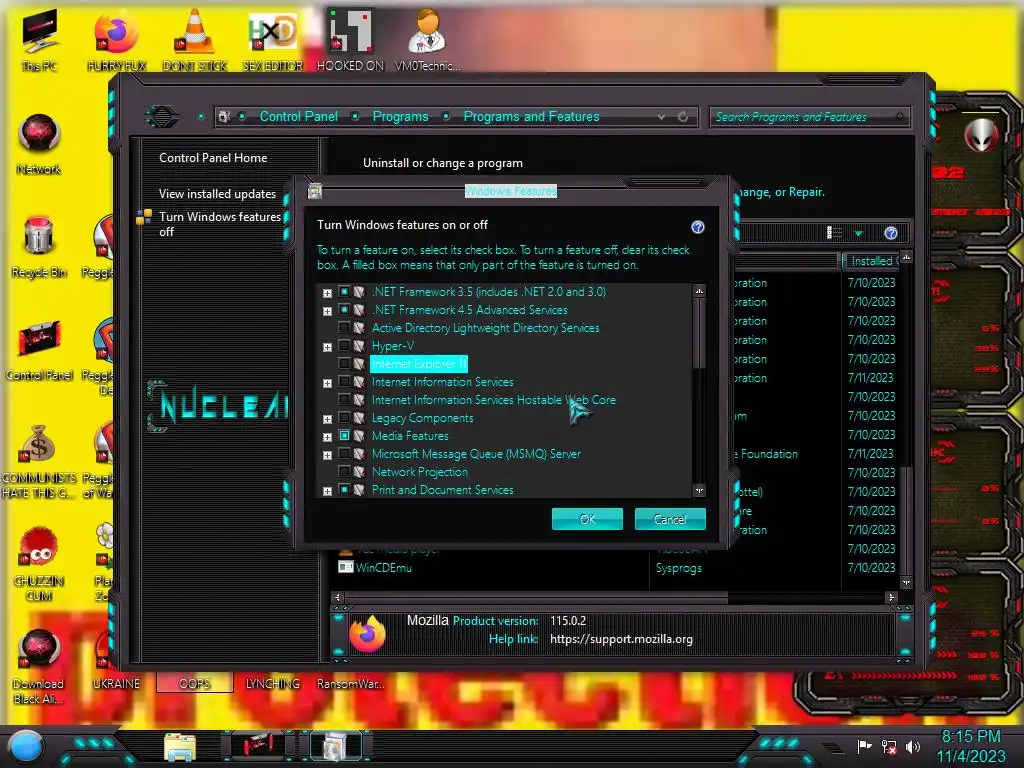Screen dimensions: 1024x768
Task: Click the network status tray icon
Action: click(x=889, y=746)
